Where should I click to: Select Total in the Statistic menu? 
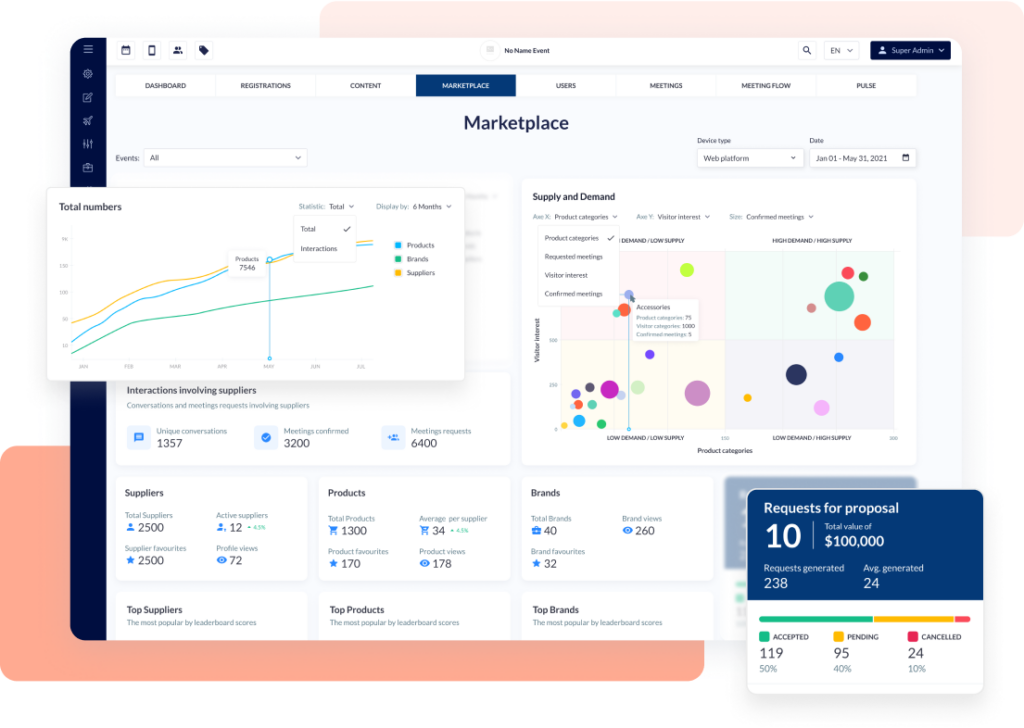pyautogui.click(x=325, y=229)
